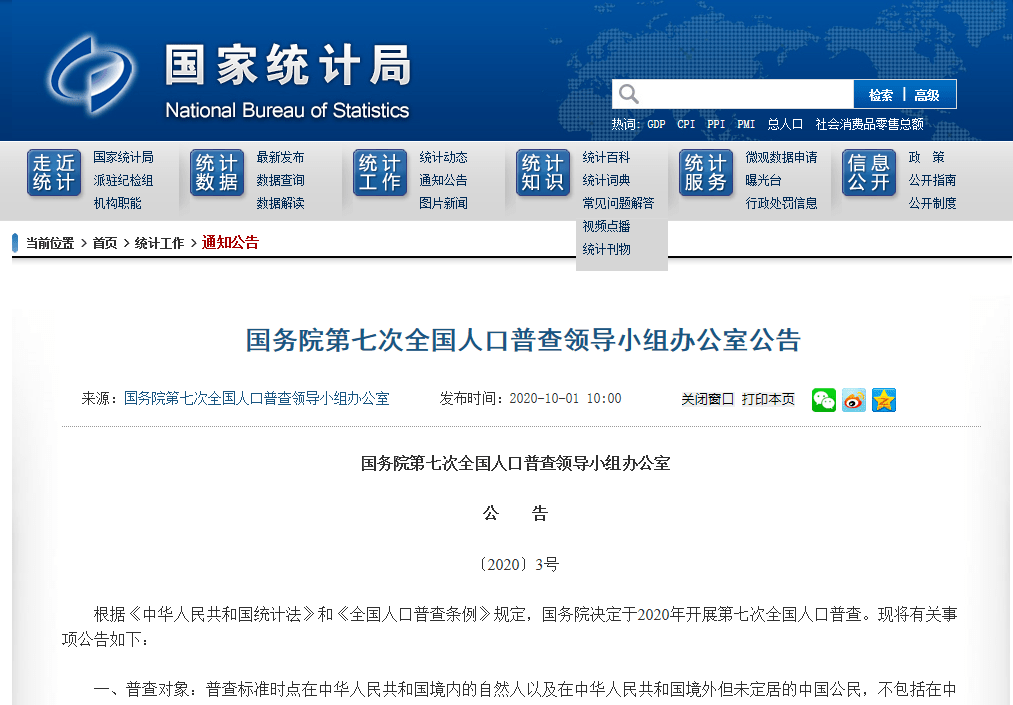Viewport: 1013px width, 705px height.
Task: Share to Qzone star icon
Action: coord(883,400)
